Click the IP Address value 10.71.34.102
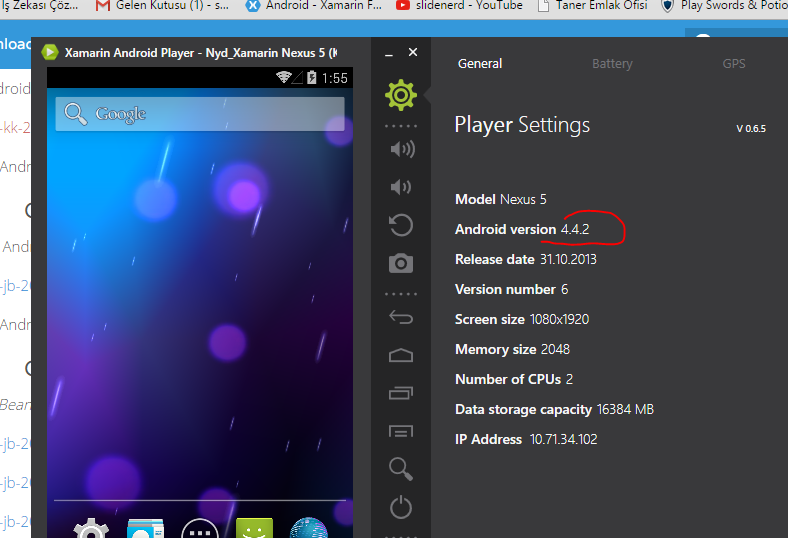 click(x=563, y=440)
